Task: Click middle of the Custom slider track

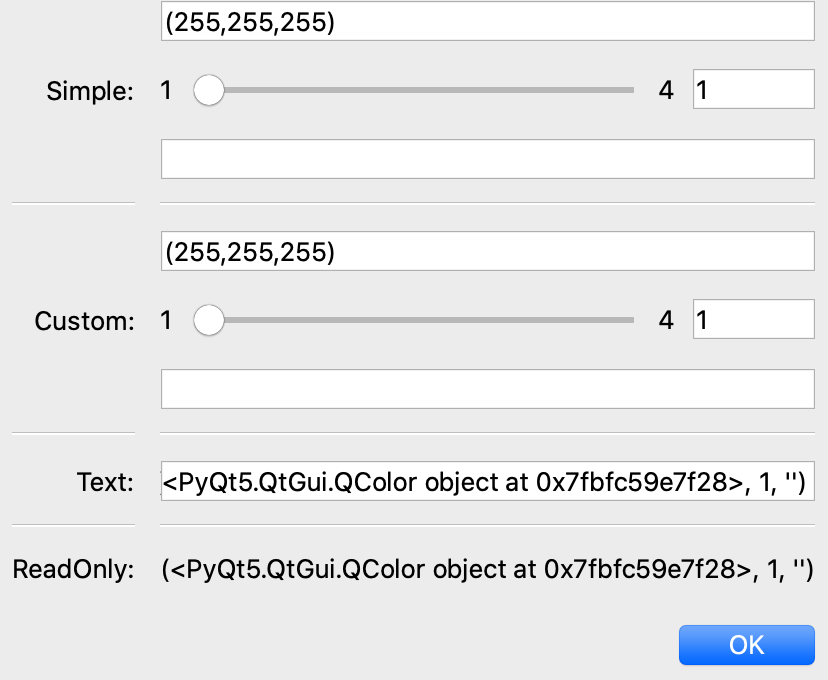Action: pyautogui.click(x=420, y=321)
